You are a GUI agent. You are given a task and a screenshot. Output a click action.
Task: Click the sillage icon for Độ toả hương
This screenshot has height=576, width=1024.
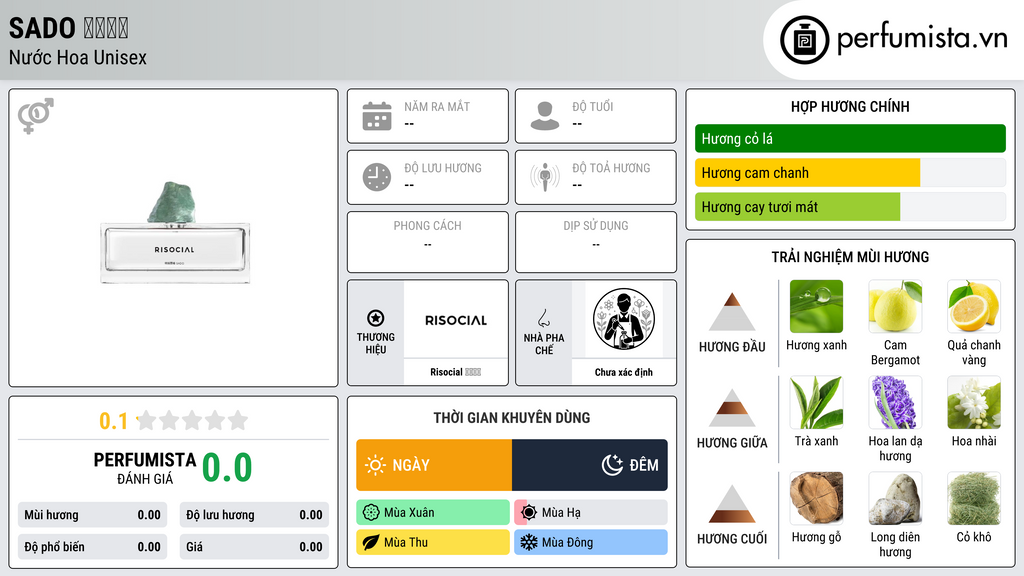(x=545, y=177)
